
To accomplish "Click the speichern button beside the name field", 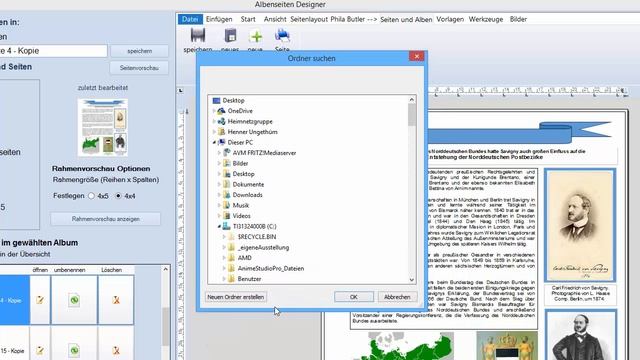I will (139, 51).
